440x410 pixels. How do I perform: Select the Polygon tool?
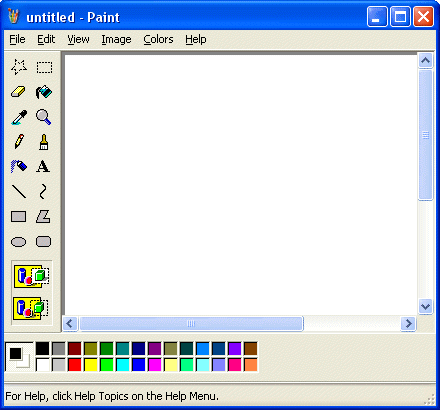pos(44,216)
